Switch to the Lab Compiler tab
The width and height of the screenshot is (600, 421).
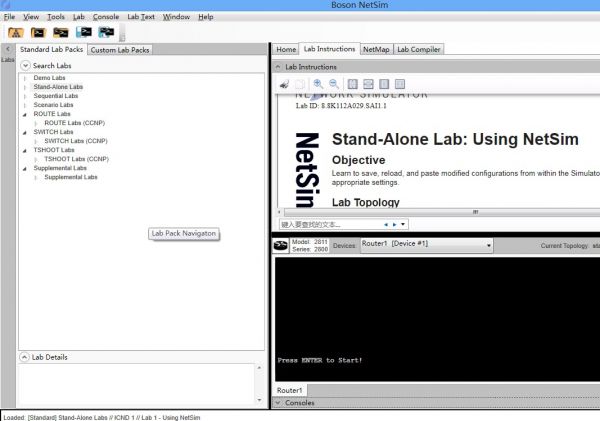pos(419,49)
